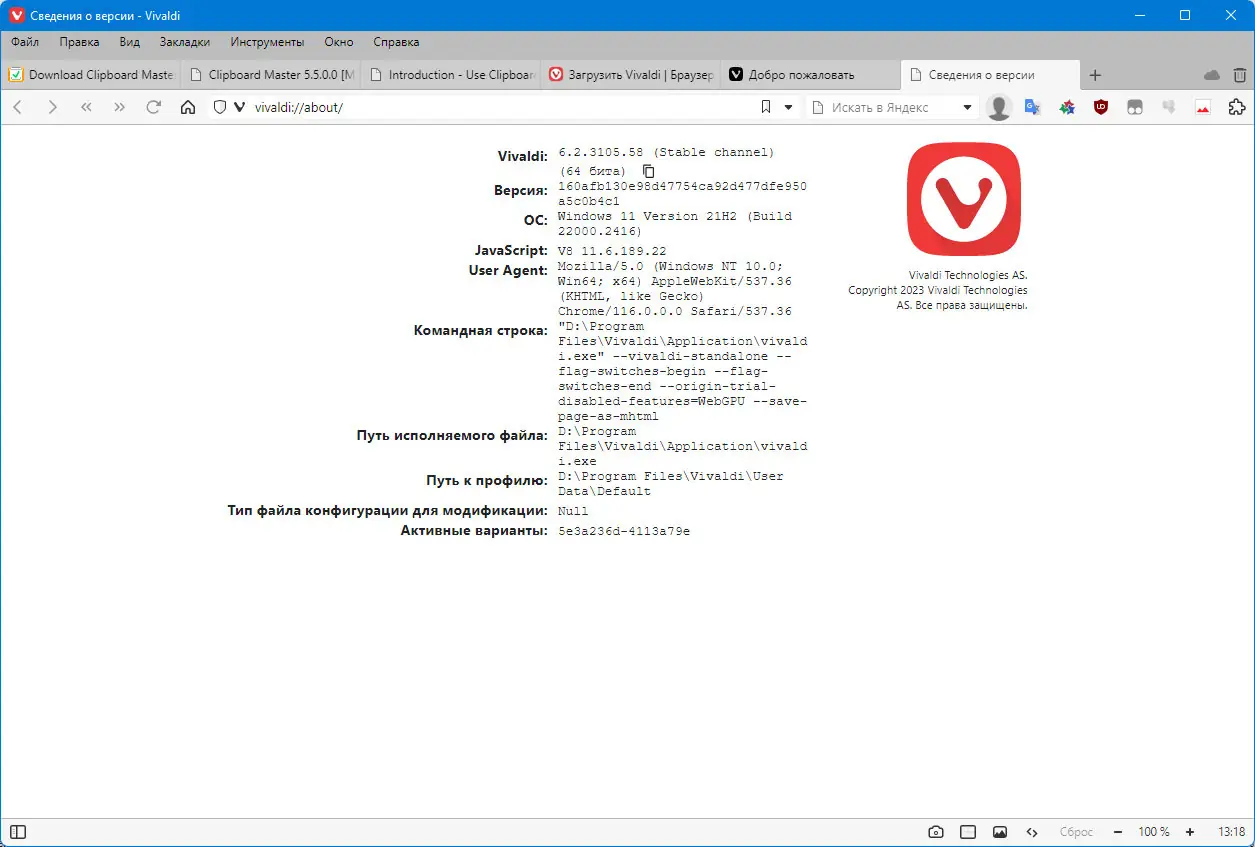This screenshot has height=847, width=1255.
Task: Open the search engine dropdown arrow
Action: 967,107
